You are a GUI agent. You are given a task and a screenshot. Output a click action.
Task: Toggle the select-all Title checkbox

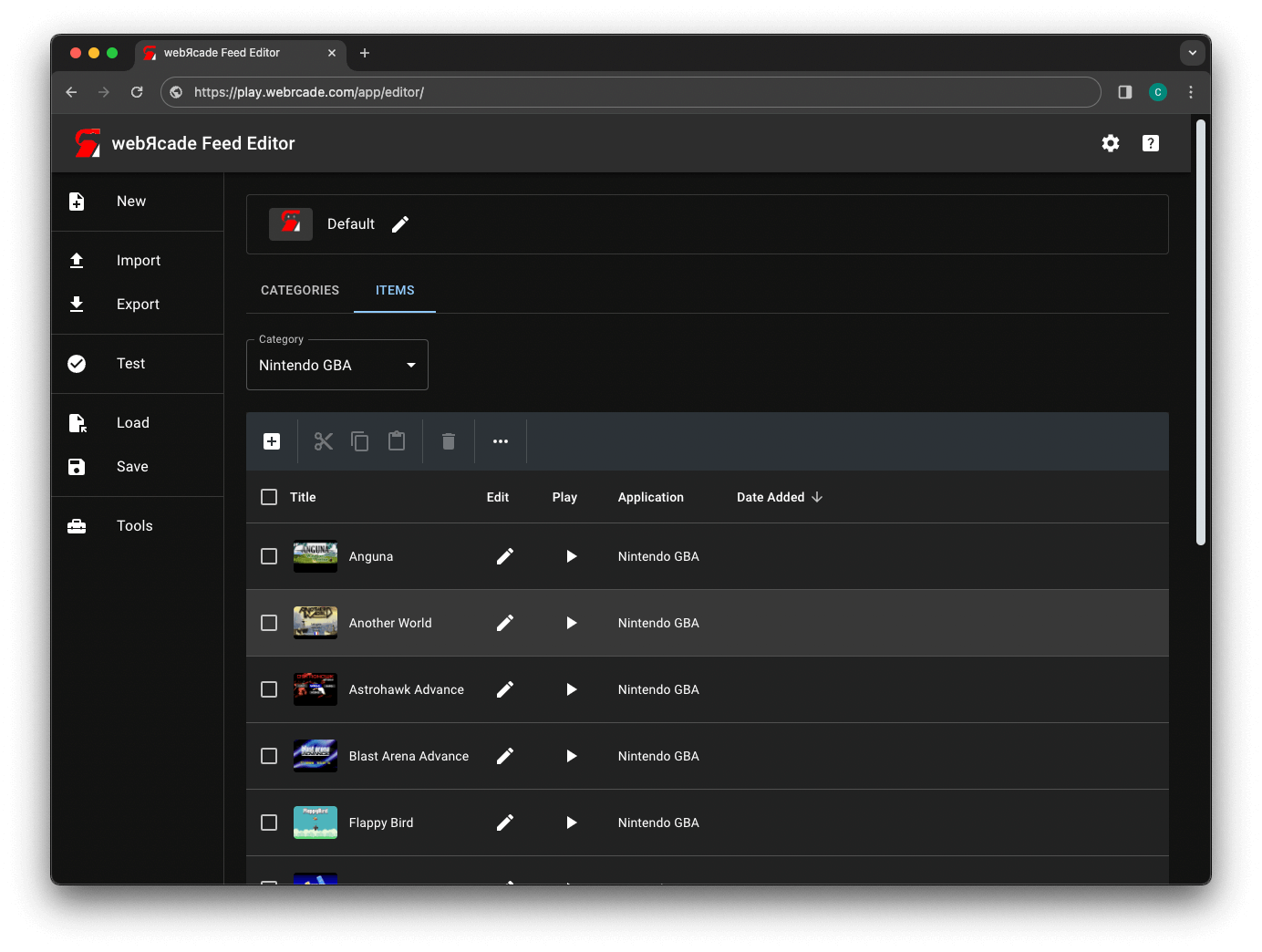269,497
